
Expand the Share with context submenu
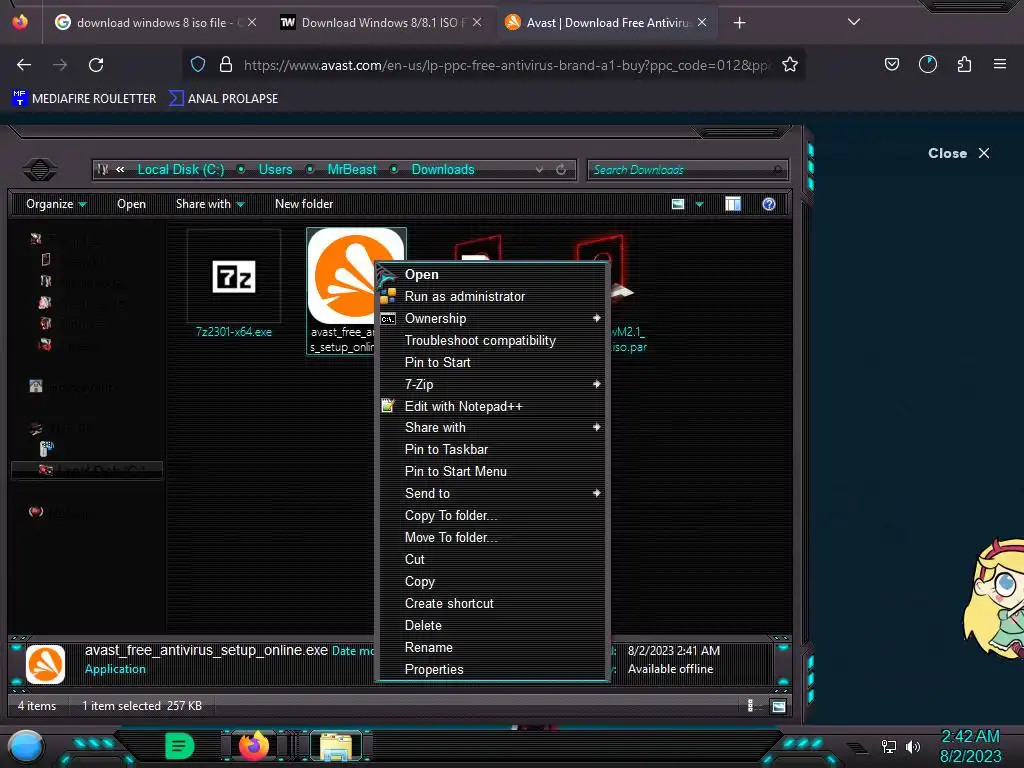point(493,428)
